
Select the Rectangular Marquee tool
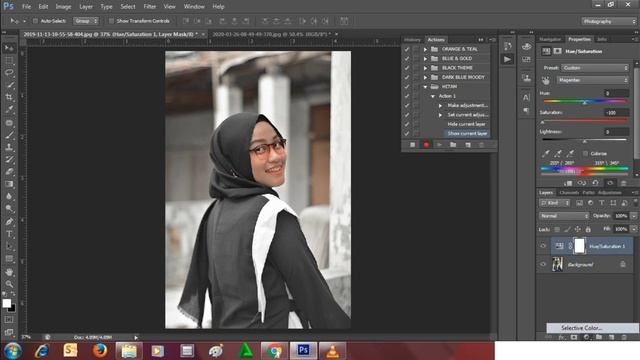(x=9, y=60)
